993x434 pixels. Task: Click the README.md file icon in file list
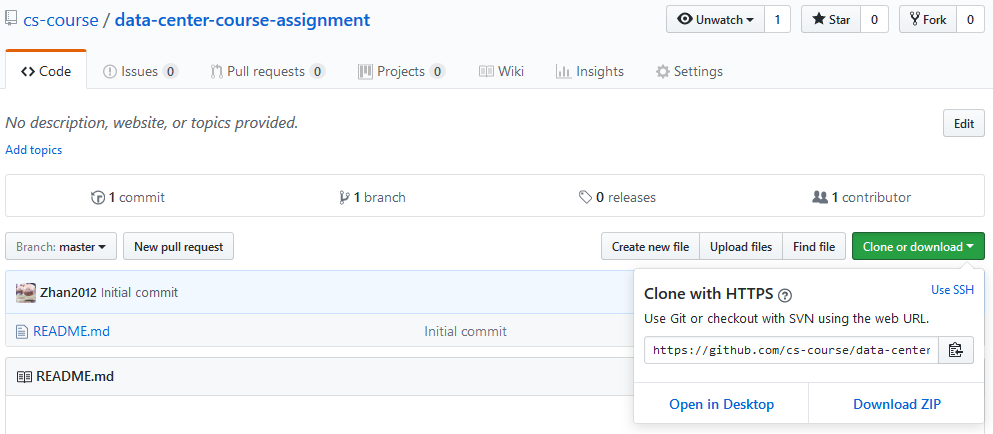22,331
